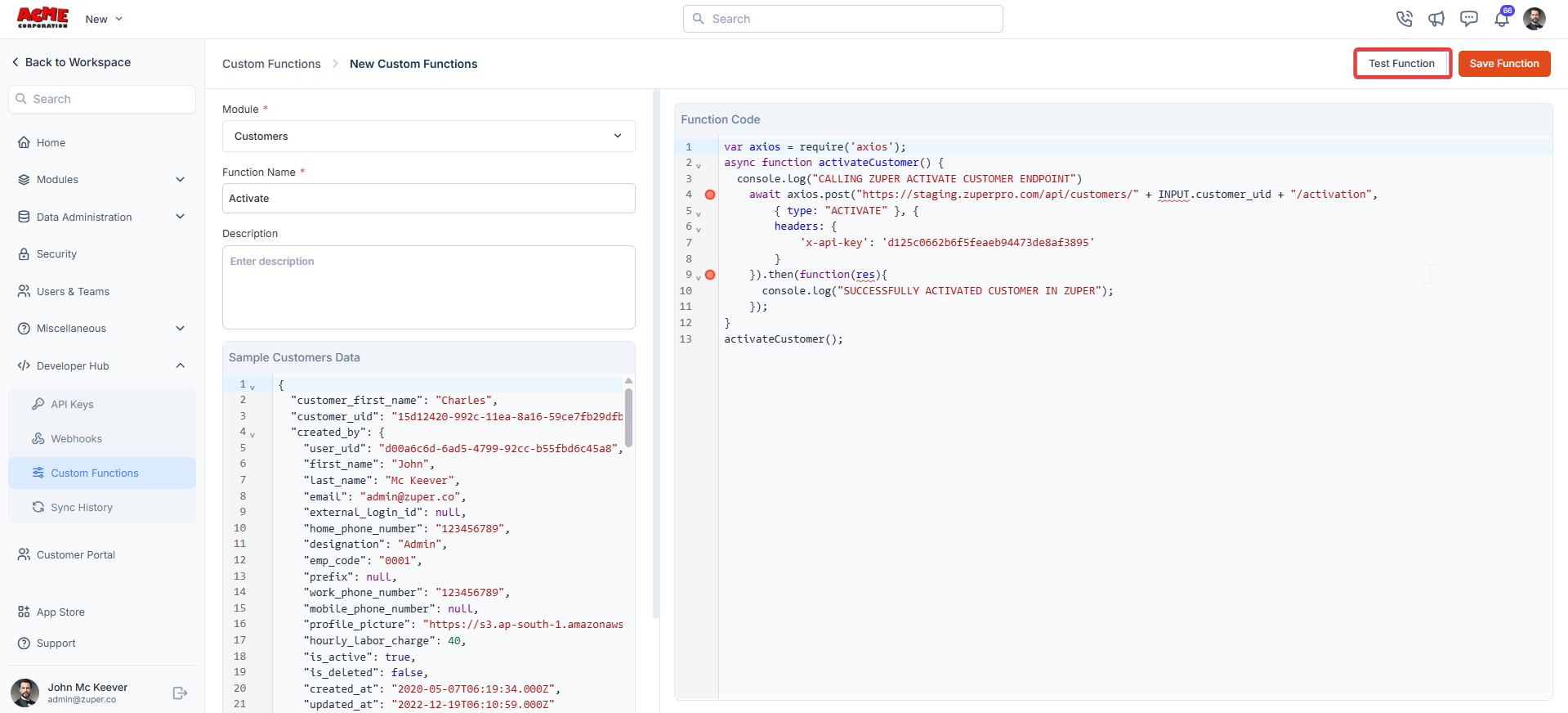Click the Test Function button
The width and height of the screenshot is (1568, 713).
(1402, 63)
